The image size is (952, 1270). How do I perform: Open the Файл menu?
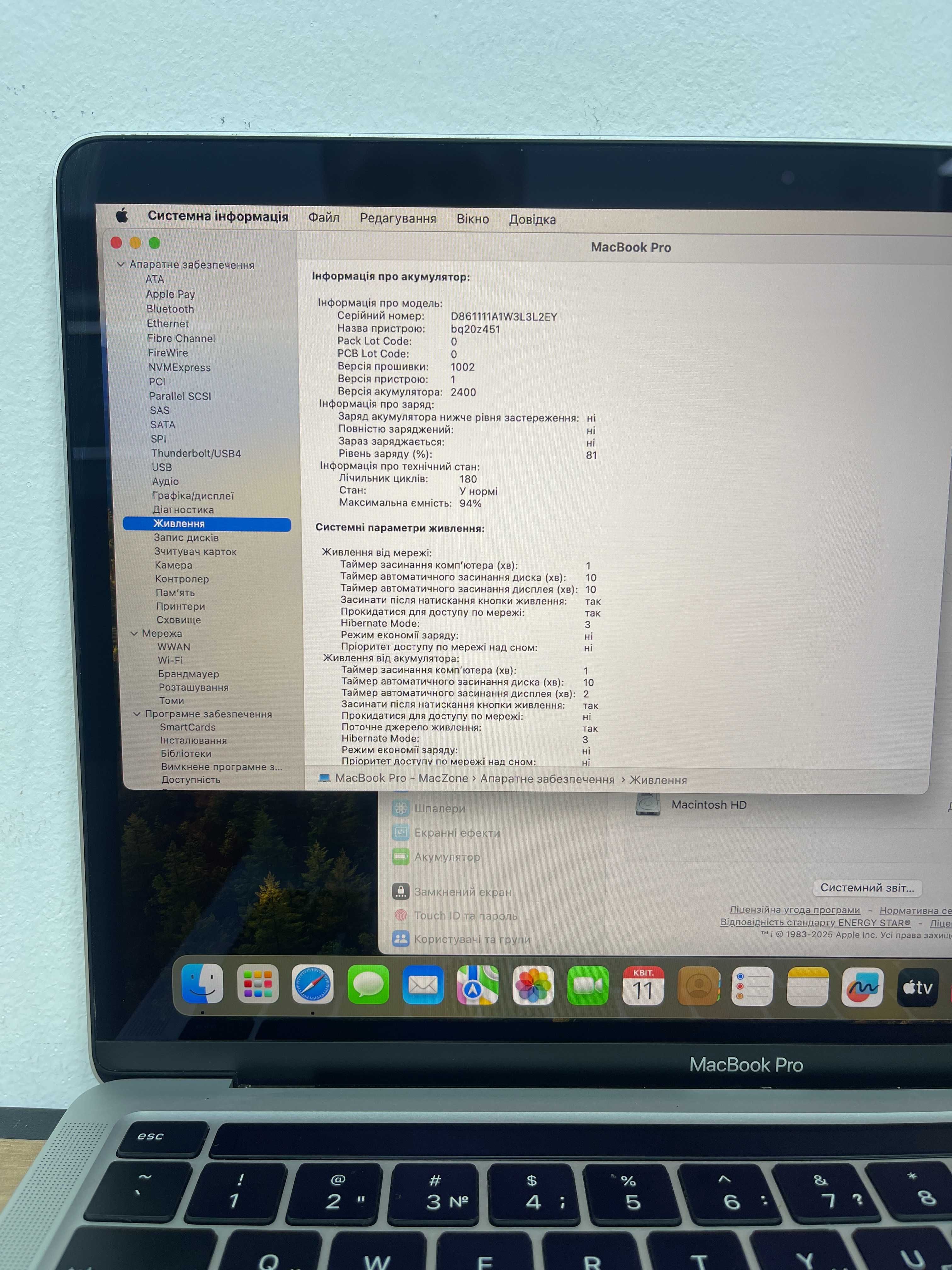324,218
